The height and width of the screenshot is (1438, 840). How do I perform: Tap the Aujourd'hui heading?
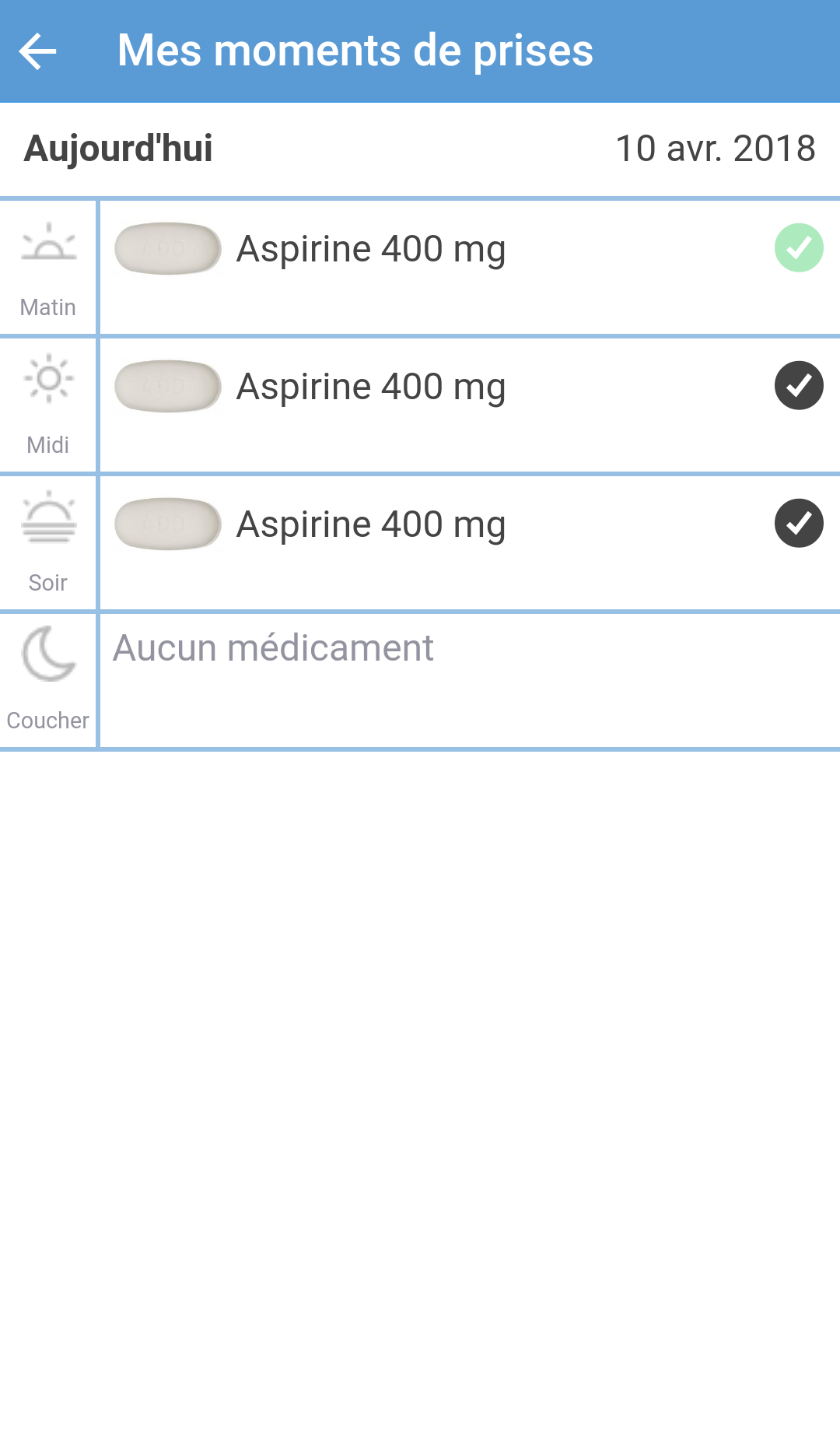tap(118, 149)
